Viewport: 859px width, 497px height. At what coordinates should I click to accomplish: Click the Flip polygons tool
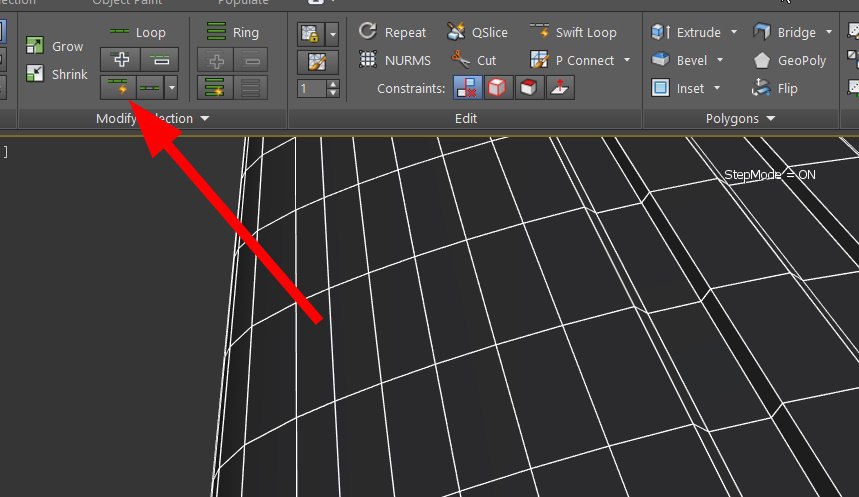[775, 88]
